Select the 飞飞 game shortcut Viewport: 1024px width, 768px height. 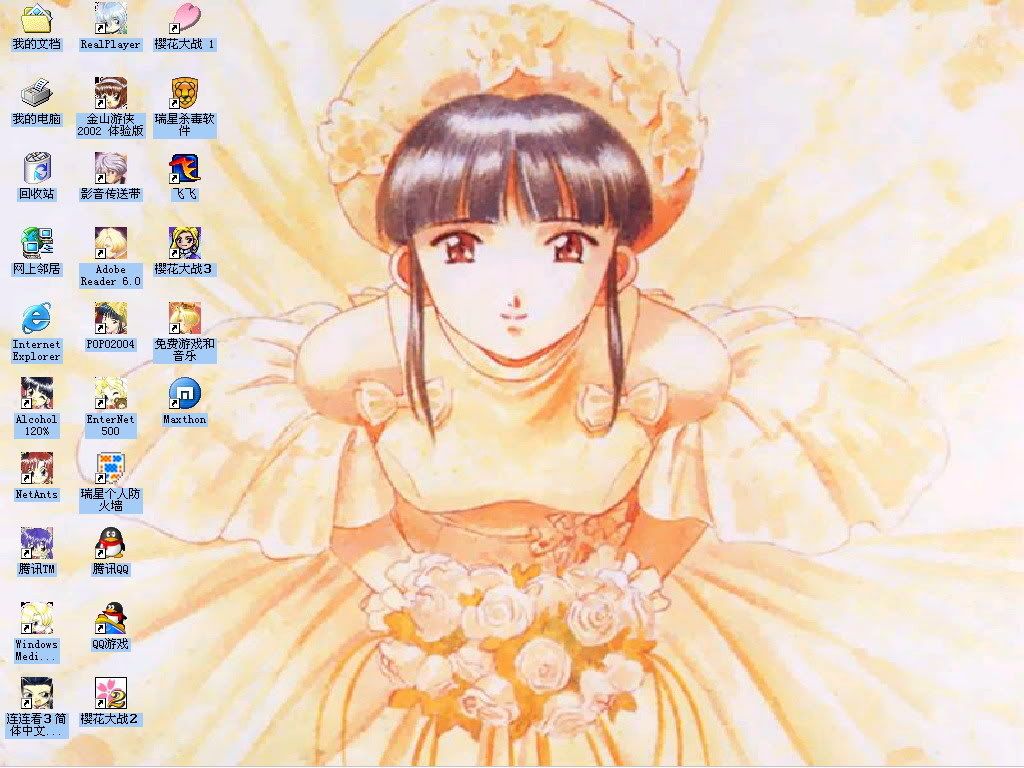point(184,168)
